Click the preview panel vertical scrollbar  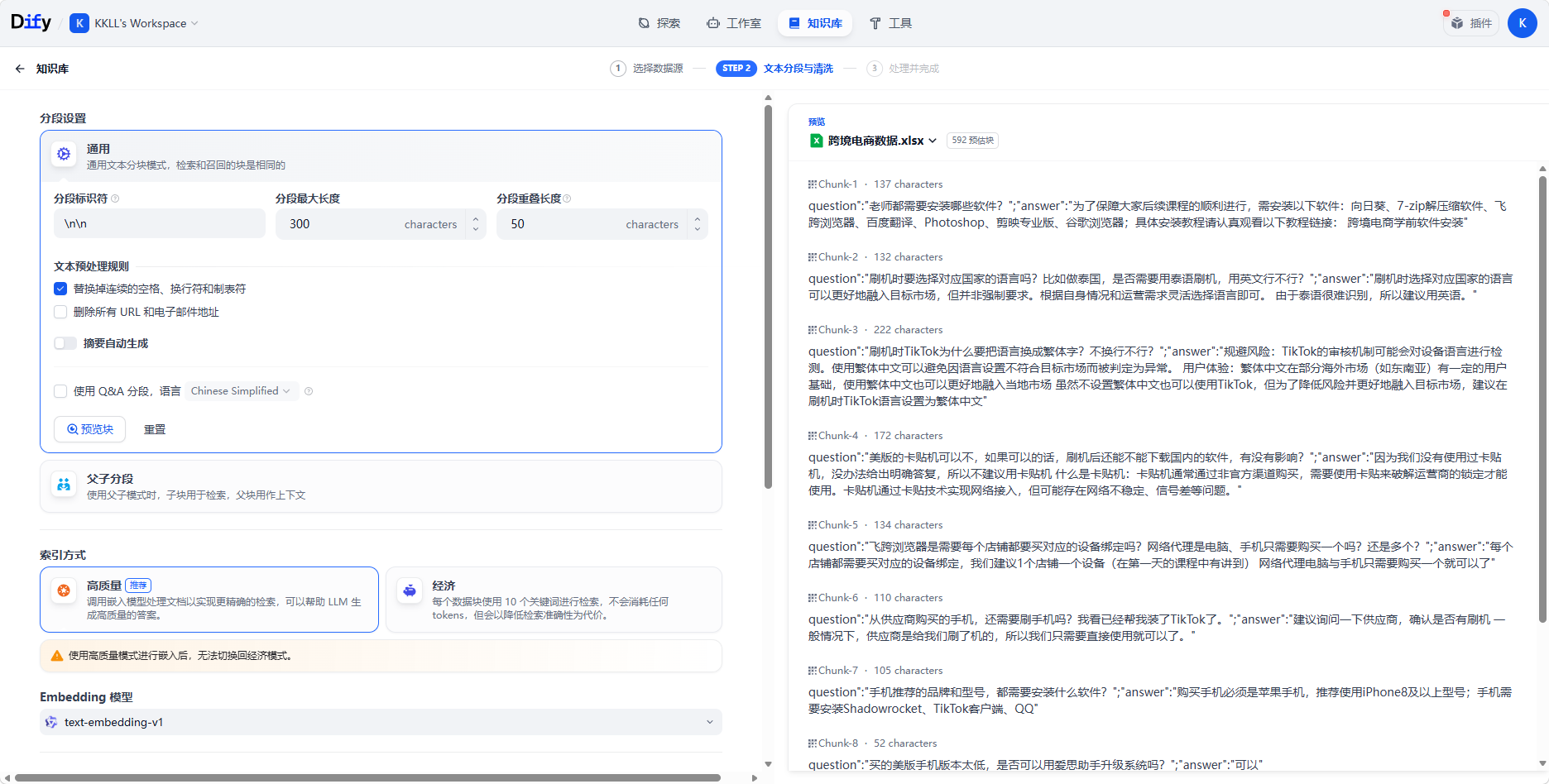click(x=1542, y=399)
